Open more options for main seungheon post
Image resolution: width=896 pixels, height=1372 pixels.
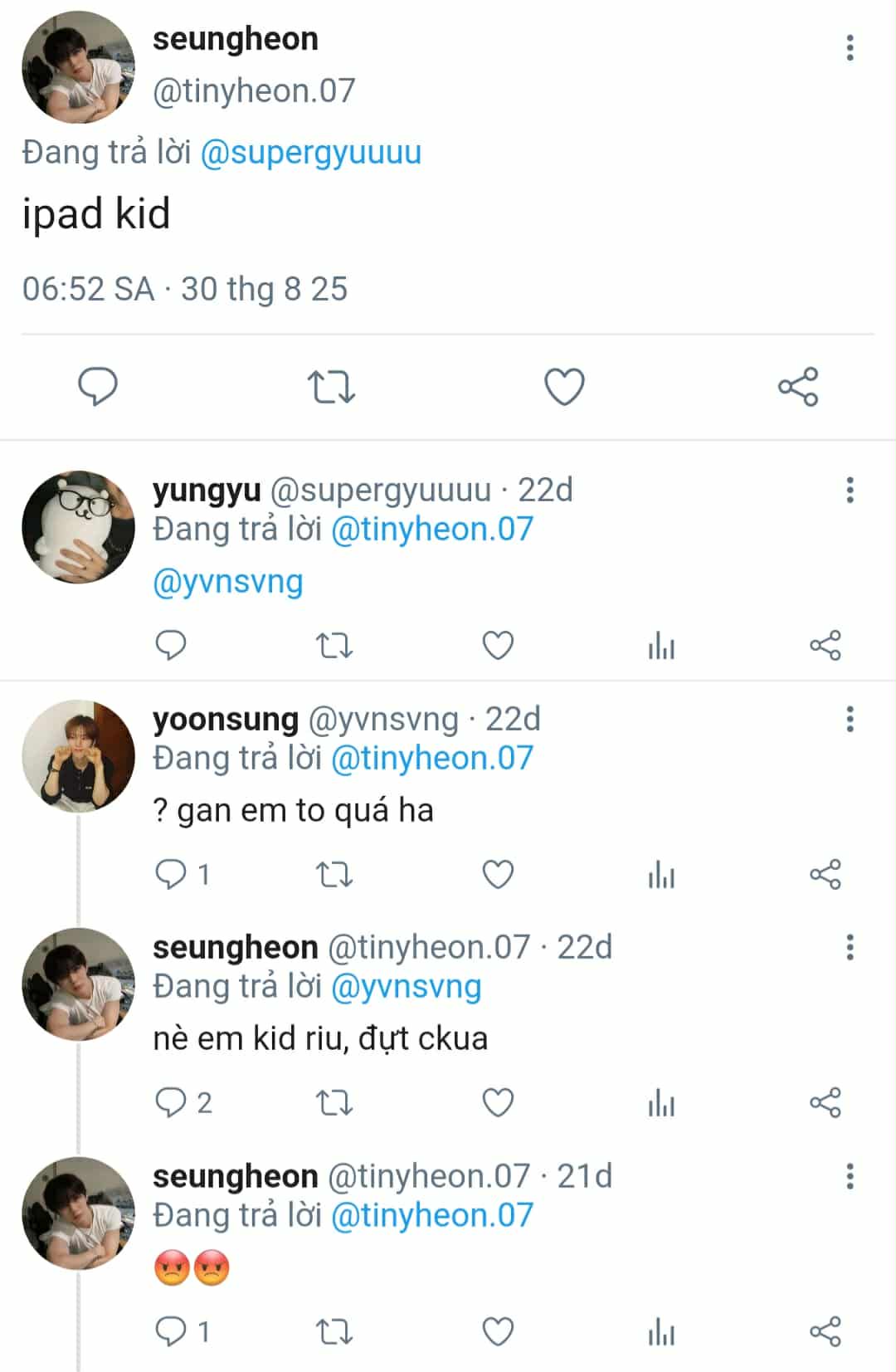(x=850, y=48)
